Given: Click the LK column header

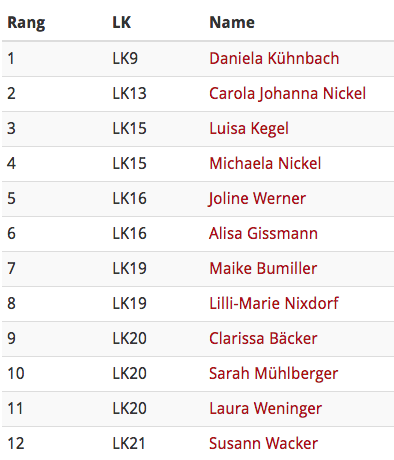Looking at the screenshot, I should [x=122, y=22].
